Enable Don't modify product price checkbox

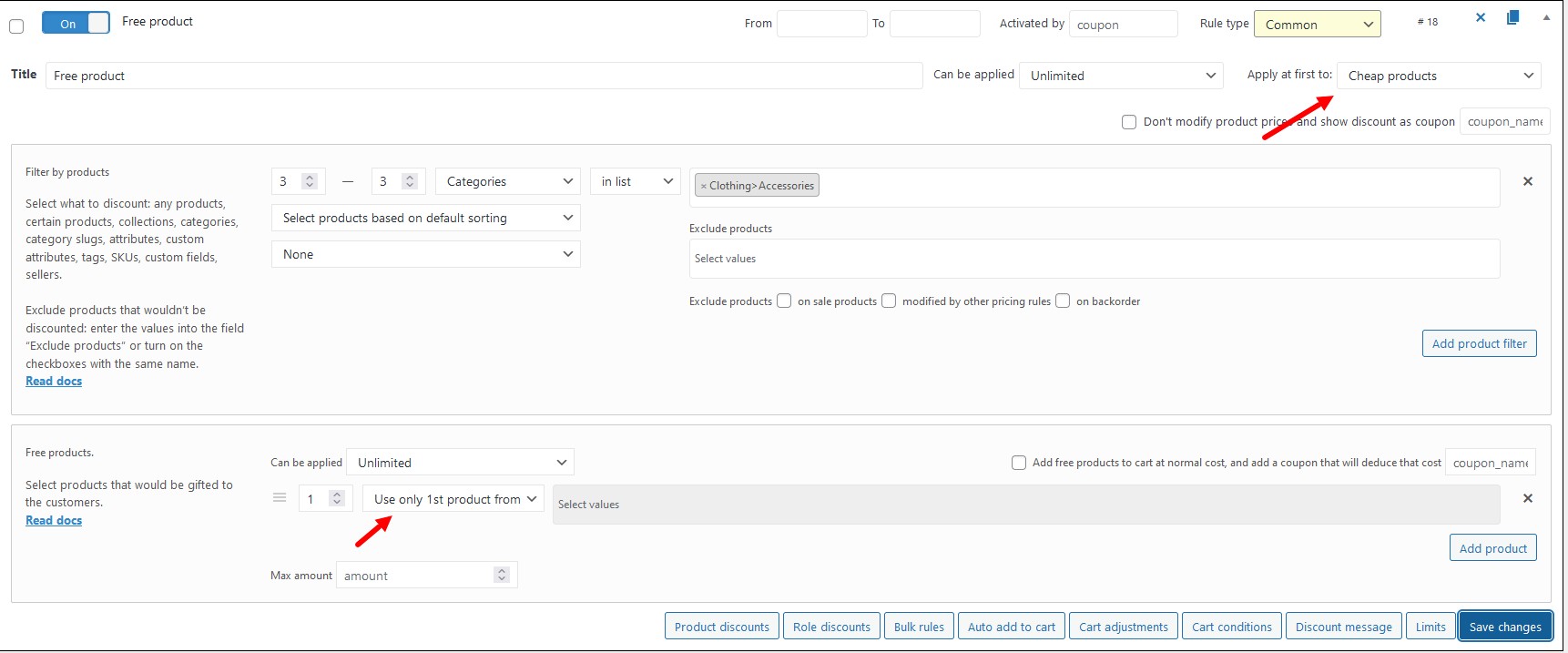pyautogui.click(x=1129, y=121)
